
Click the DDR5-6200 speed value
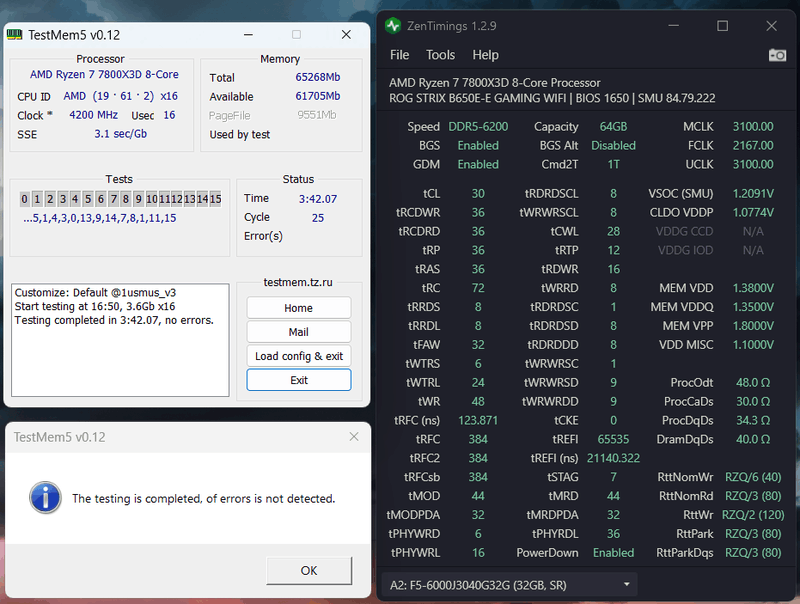coord(478,127)
